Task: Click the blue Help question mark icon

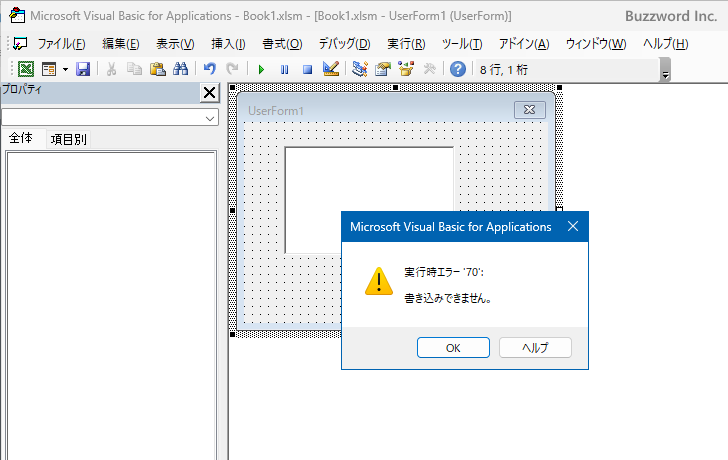Action: click(458, 70)
